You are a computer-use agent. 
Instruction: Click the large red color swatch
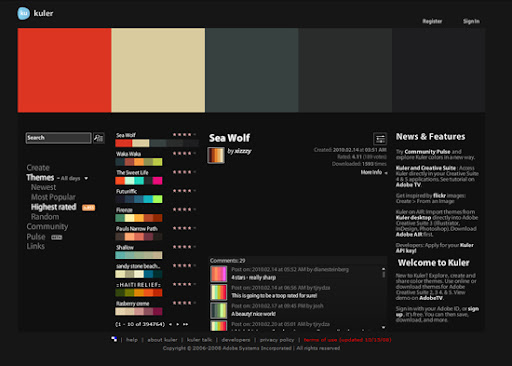64,70
